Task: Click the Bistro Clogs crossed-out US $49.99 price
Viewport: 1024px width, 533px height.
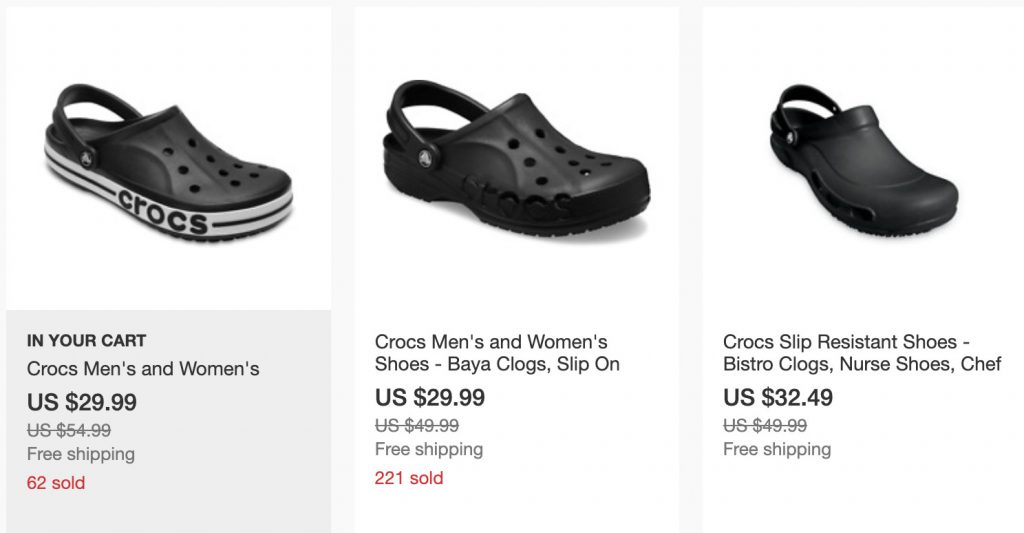Action: pyautogui.click(x=765, y=425)
